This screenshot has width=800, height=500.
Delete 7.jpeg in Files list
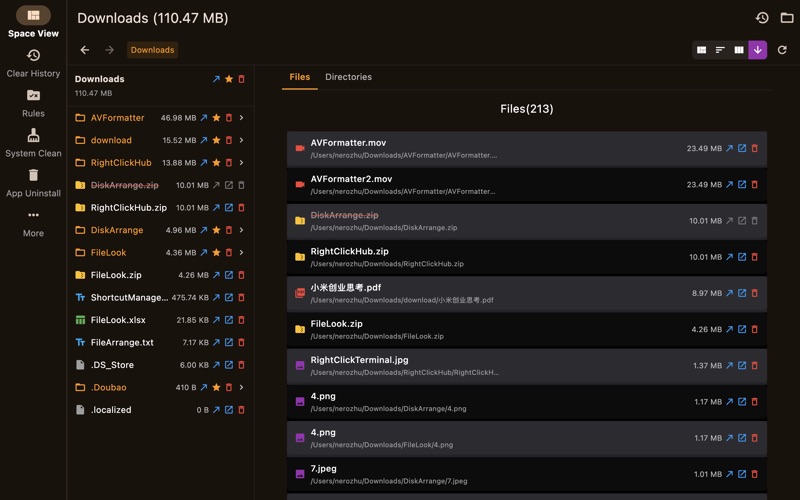pyautogui.click(x=755, y=474)
